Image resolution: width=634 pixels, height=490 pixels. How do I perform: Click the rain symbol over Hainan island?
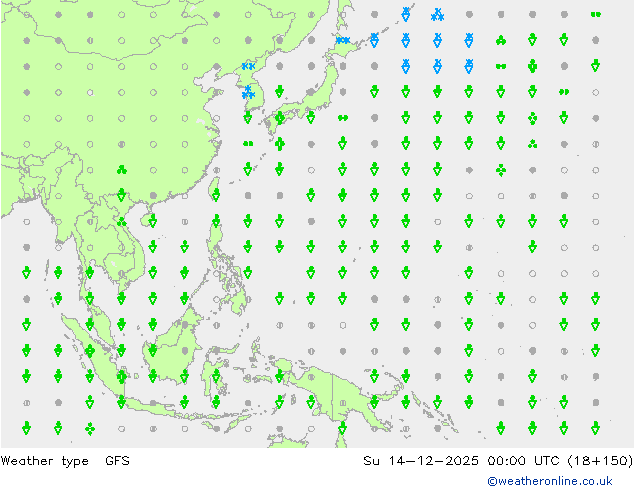(153, 221)
